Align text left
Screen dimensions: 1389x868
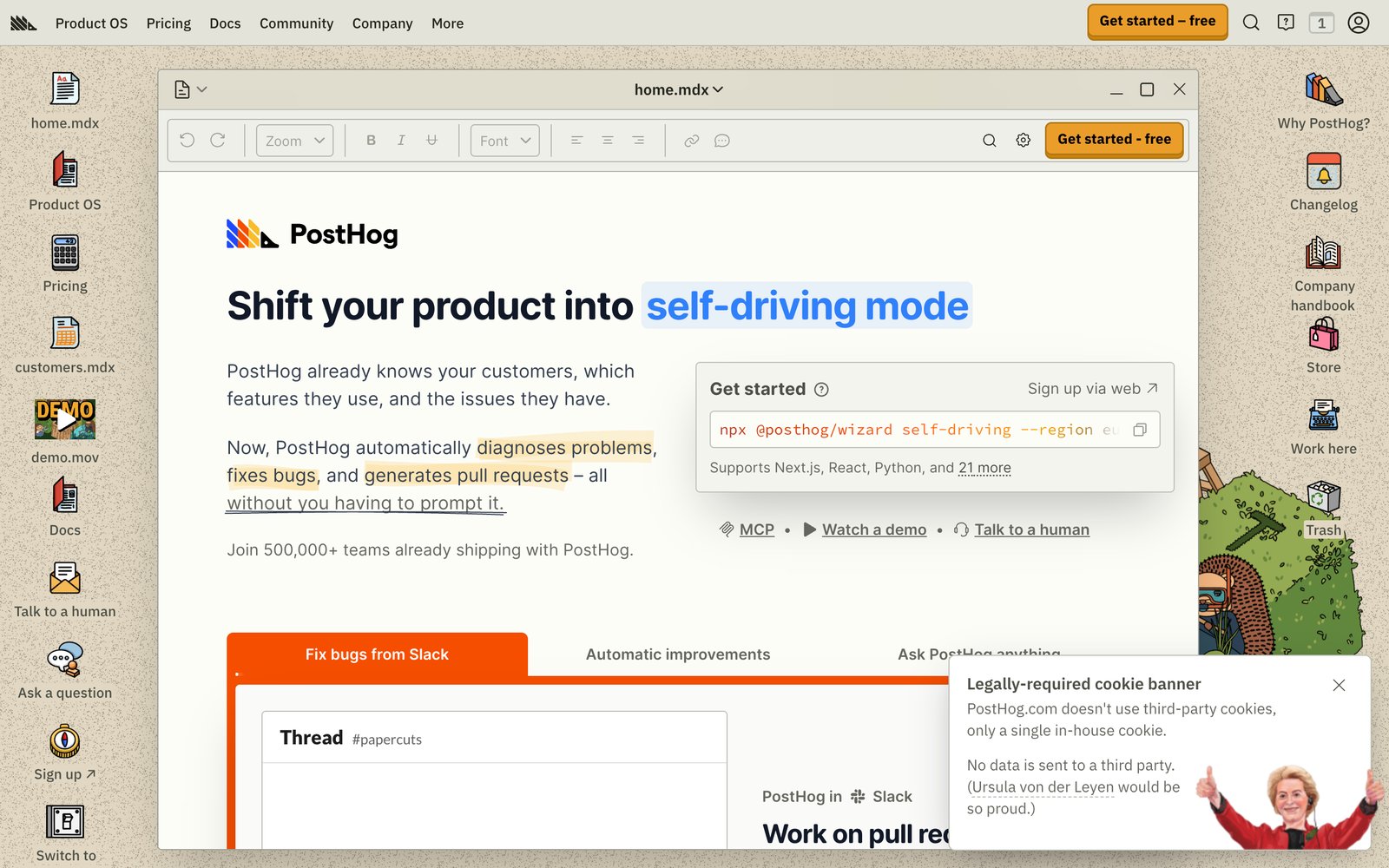click(576, 140)
